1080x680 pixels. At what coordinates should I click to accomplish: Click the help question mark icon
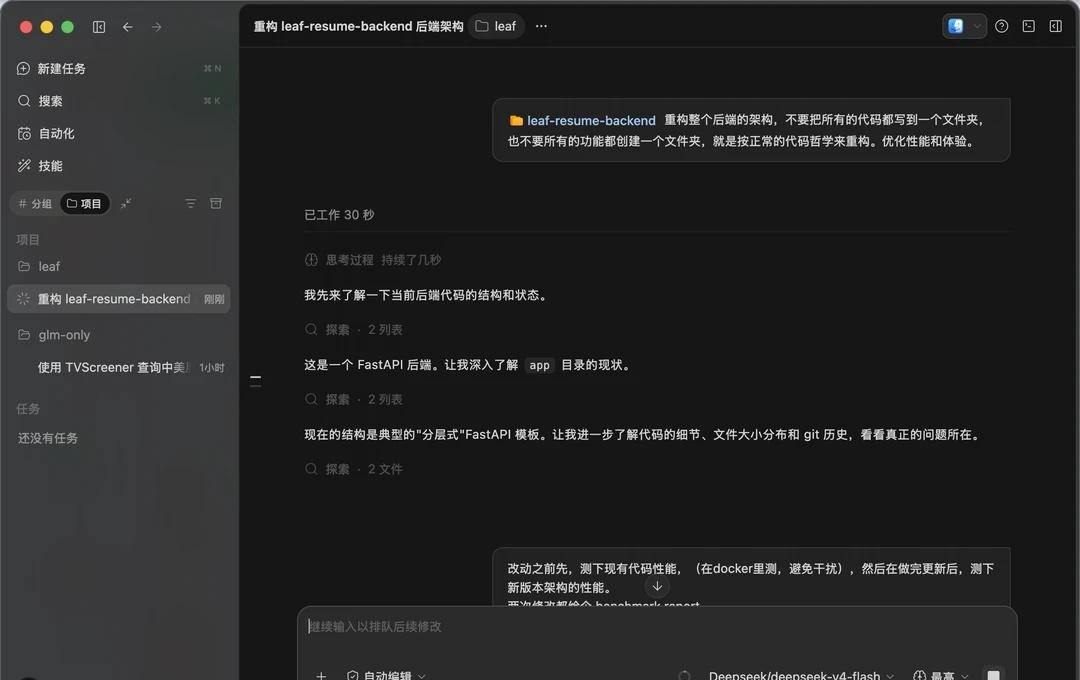pos(1001,26)
